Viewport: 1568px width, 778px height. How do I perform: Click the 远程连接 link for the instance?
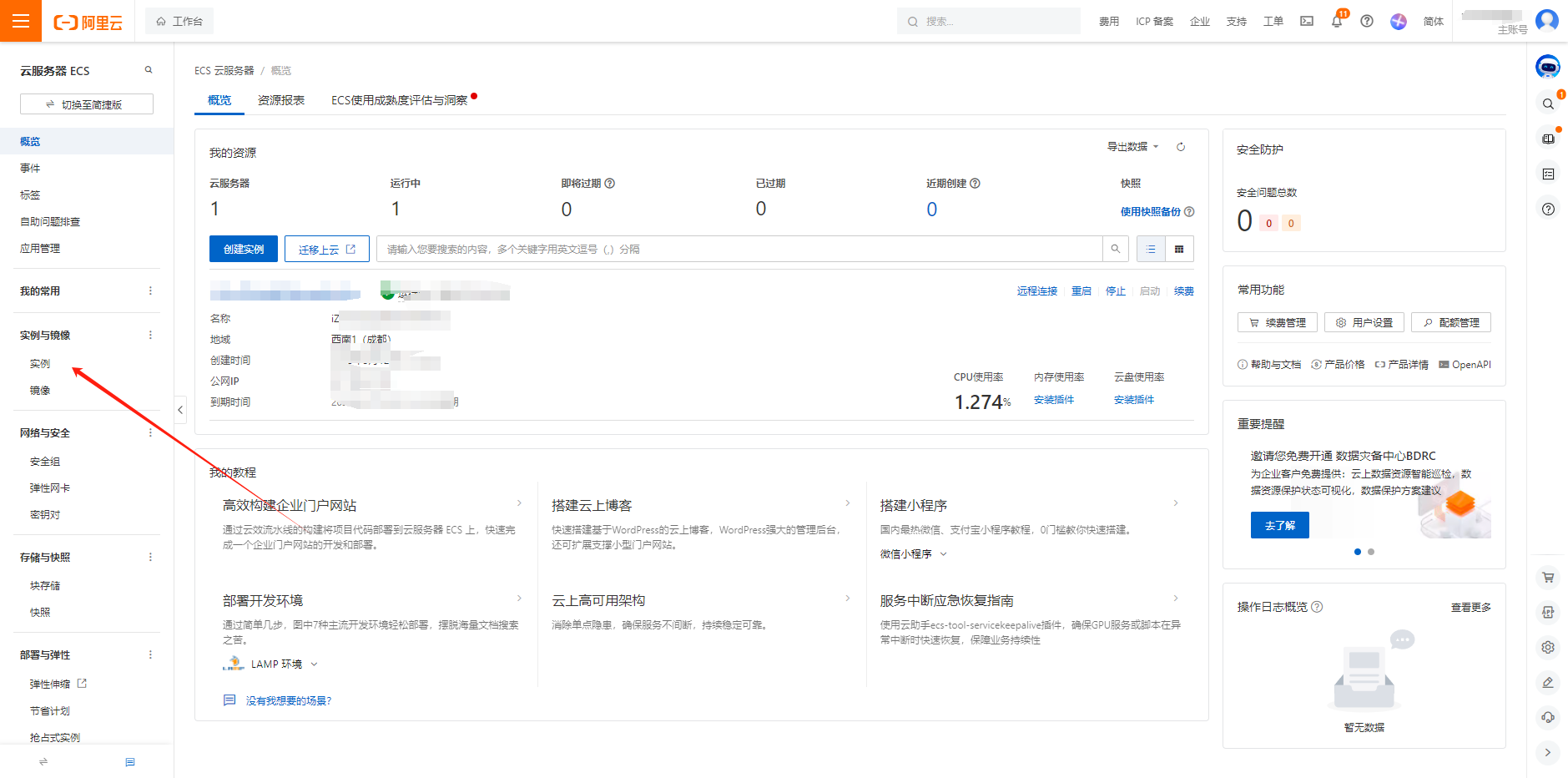tap(1036, 290)
